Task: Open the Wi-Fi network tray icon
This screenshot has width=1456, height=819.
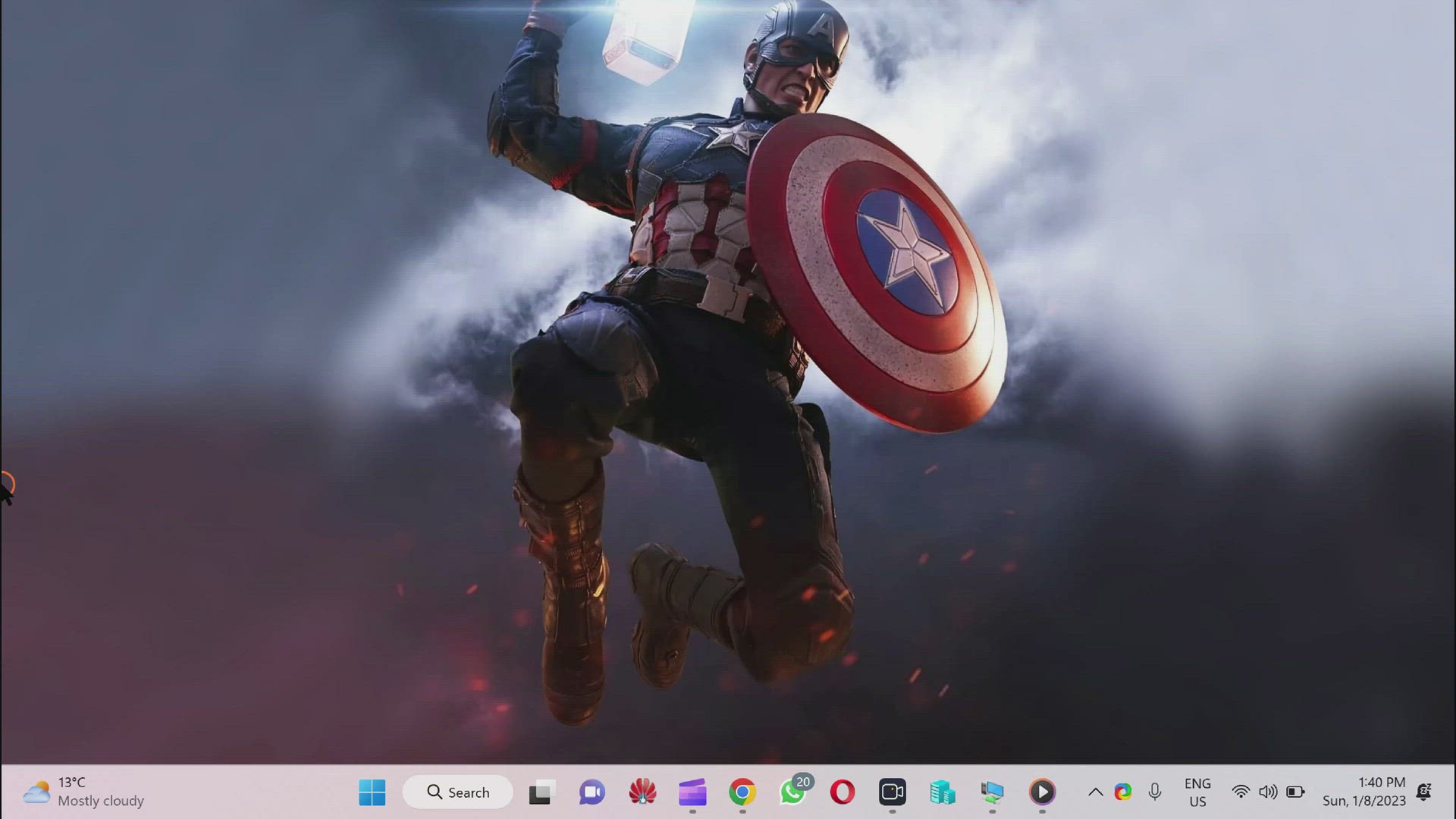Action: (1241, 792)
